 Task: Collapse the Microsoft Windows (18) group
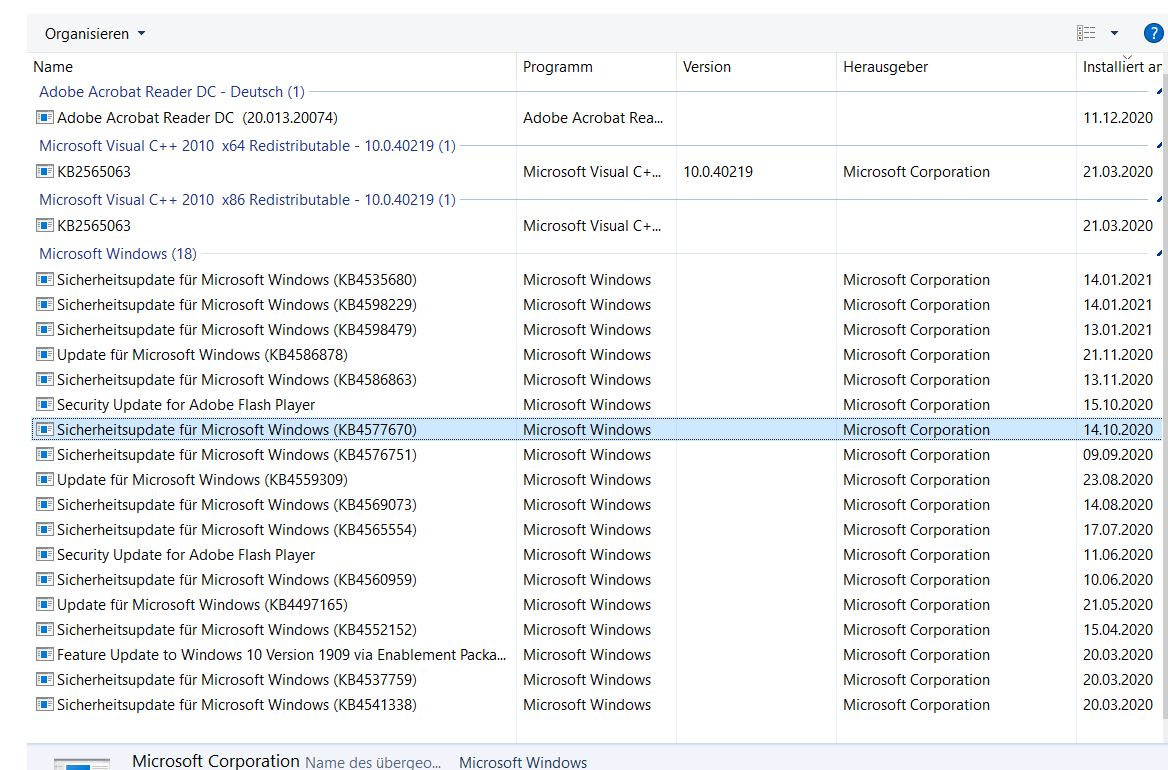point(1159,254)
